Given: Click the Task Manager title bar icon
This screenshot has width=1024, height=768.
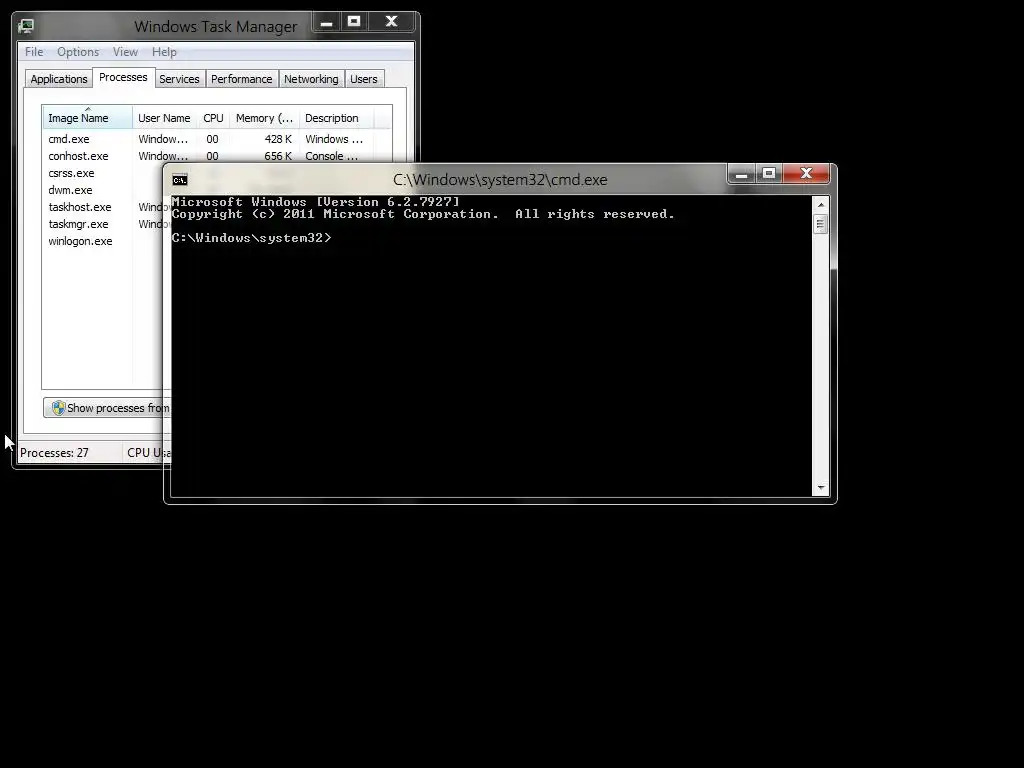Looking at the screenshot, I should tap(26, 26).
